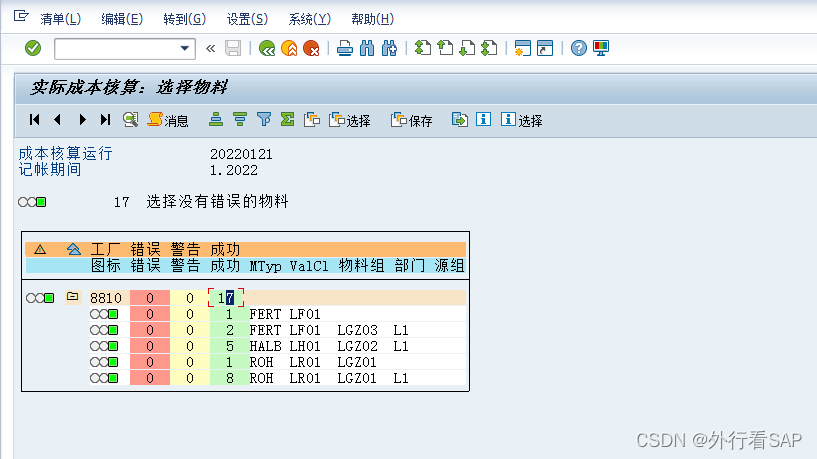Open the 帮助(H) menu
Viewport: 817px width, 459px height.
(373, 19)
